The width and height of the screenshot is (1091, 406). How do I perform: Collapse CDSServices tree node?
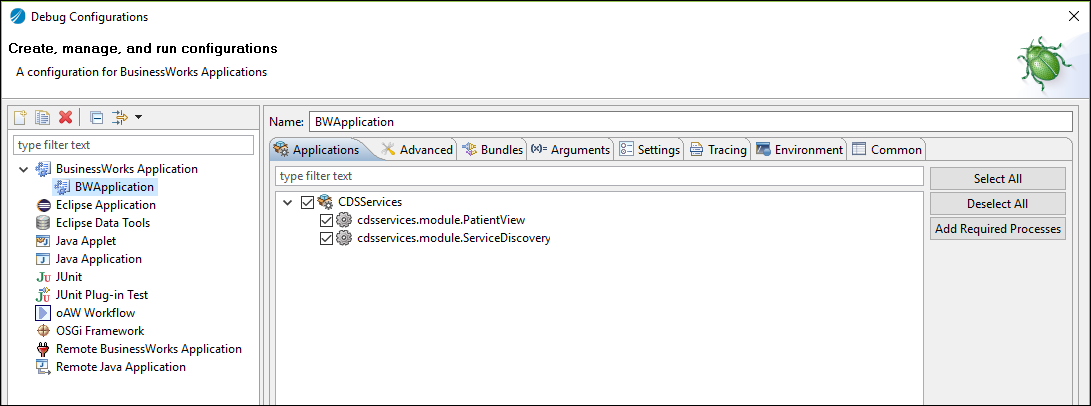coord(288,202)
